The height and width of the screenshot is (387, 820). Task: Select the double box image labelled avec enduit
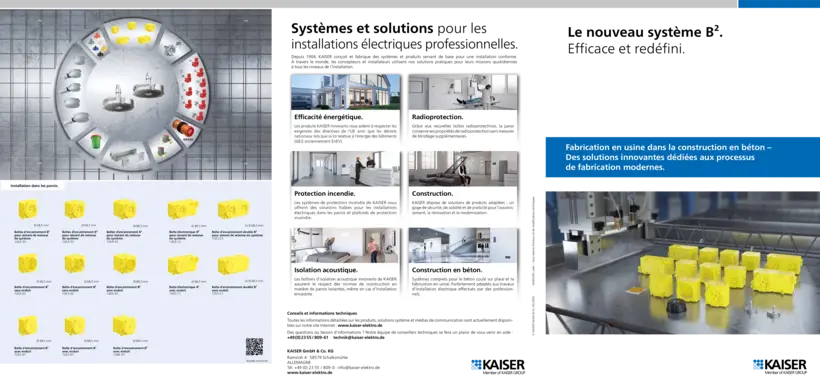(x=233, y=265)
